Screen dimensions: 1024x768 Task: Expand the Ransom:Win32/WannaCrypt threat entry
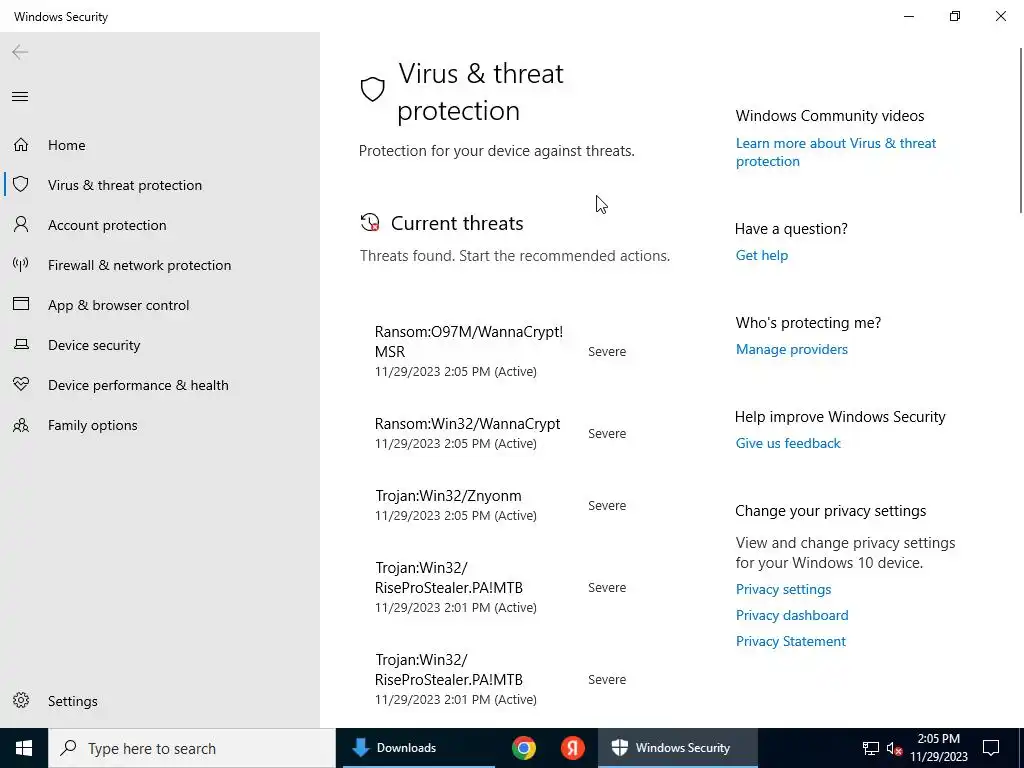tap(467, 432)
